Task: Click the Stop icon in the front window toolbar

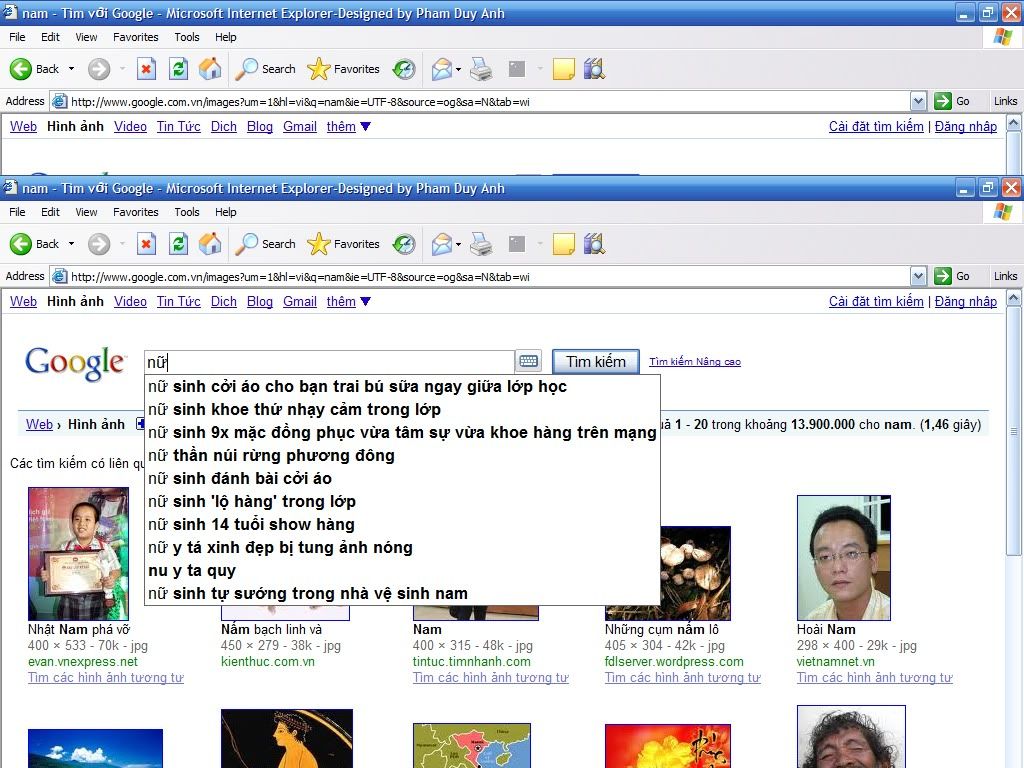Action: tap(146, 244)
